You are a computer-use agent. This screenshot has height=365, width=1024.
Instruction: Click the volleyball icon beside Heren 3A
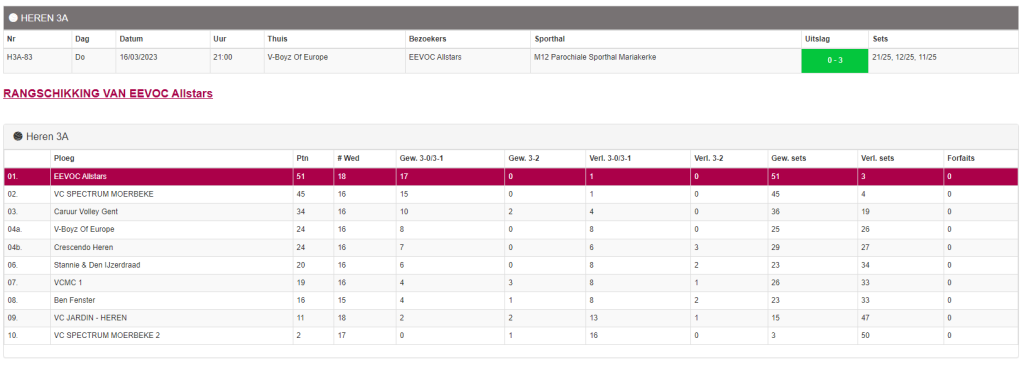point(18,136)
